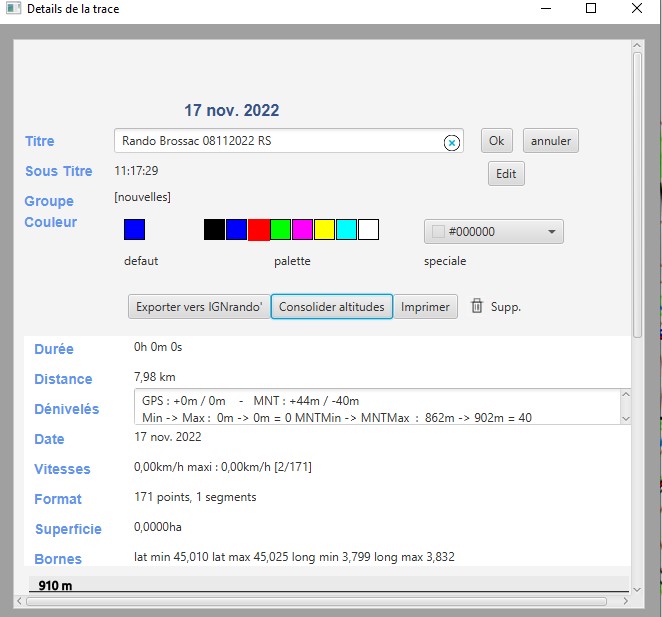Clear the Titre field with the X icon
This screenshot has height=617, width=662.
click(451, 142)
